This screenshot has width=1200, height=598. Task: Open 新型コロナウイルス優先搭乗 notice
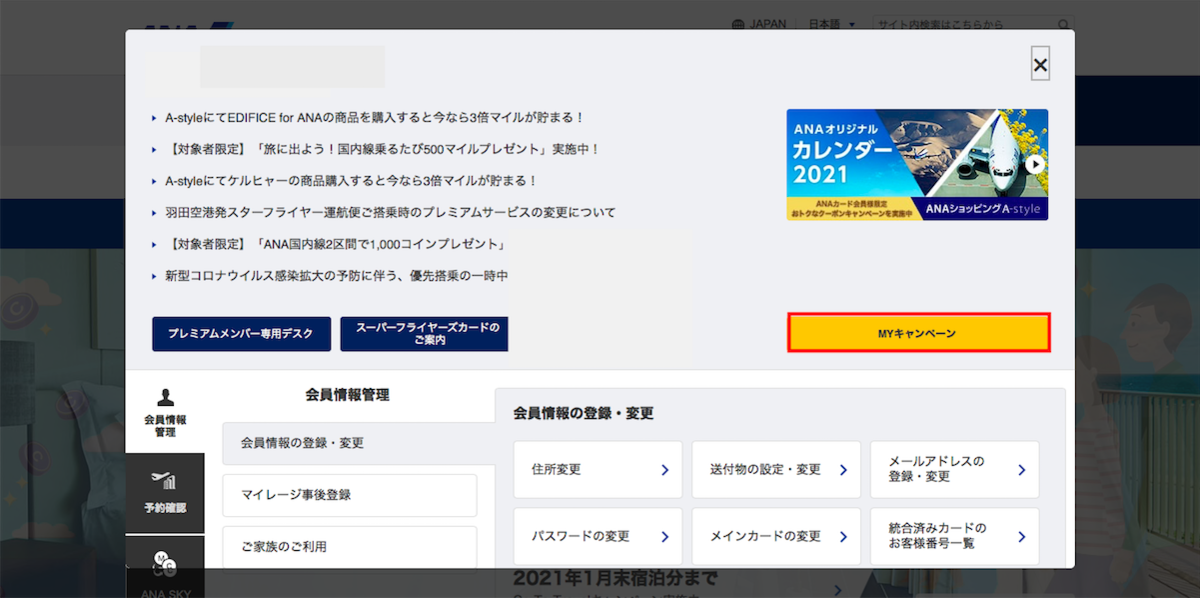(x=336, y=276)
